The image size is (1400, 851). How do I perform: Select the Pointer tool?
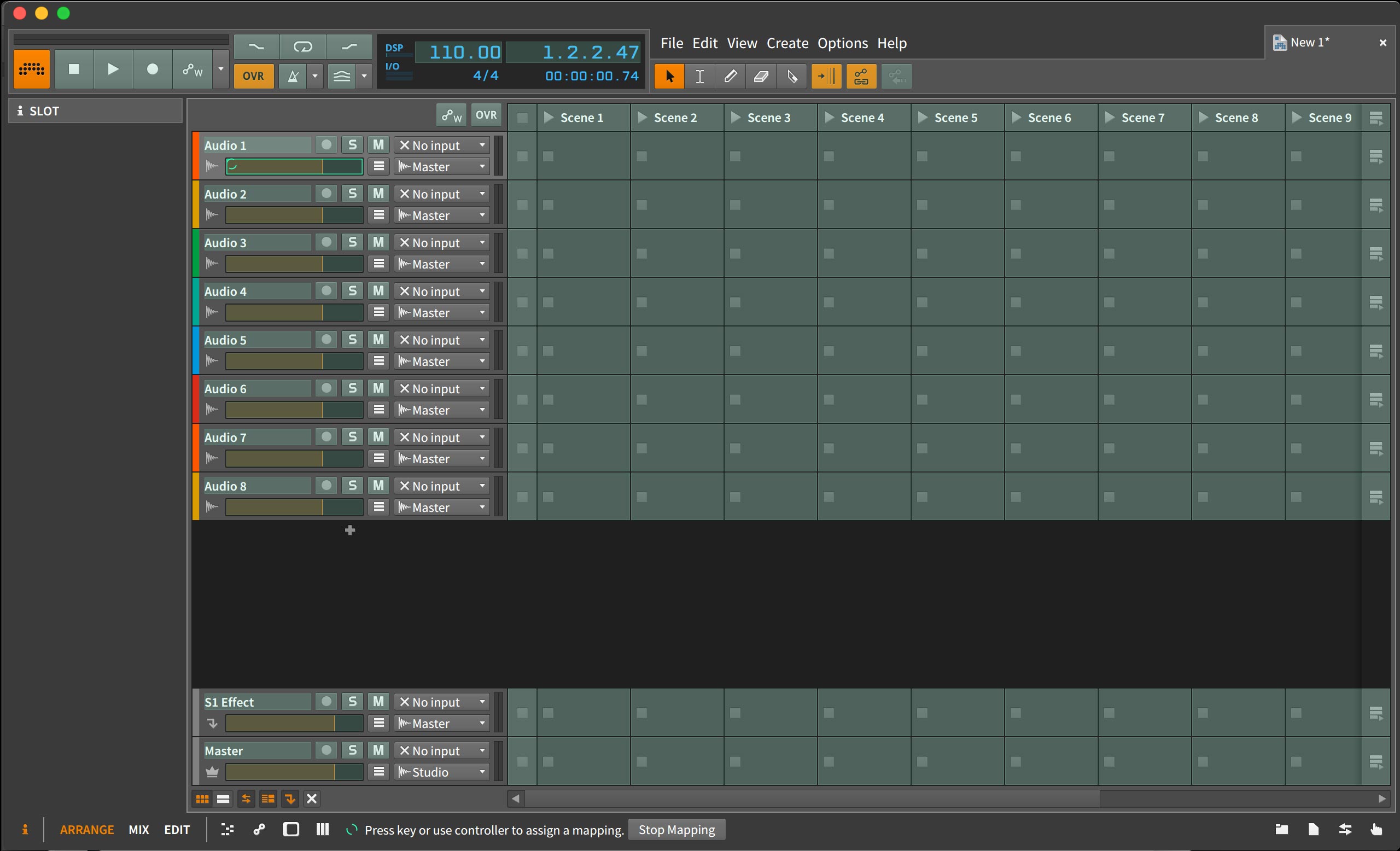pos(669,76)
